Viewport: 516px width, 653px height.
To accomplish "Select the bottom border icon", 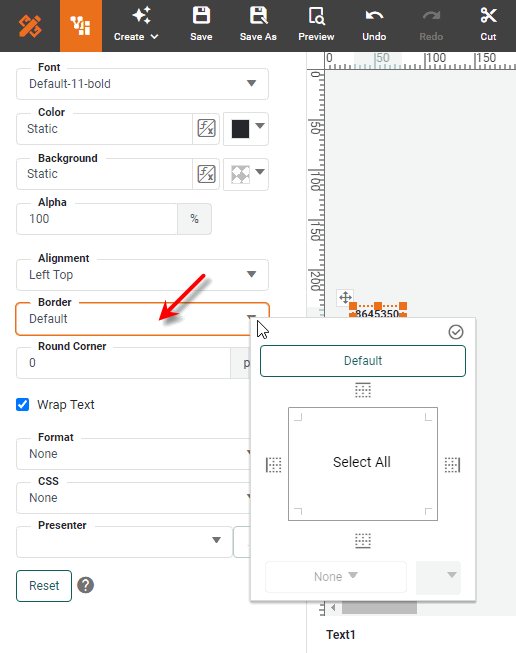I will (x=363, y=540).
